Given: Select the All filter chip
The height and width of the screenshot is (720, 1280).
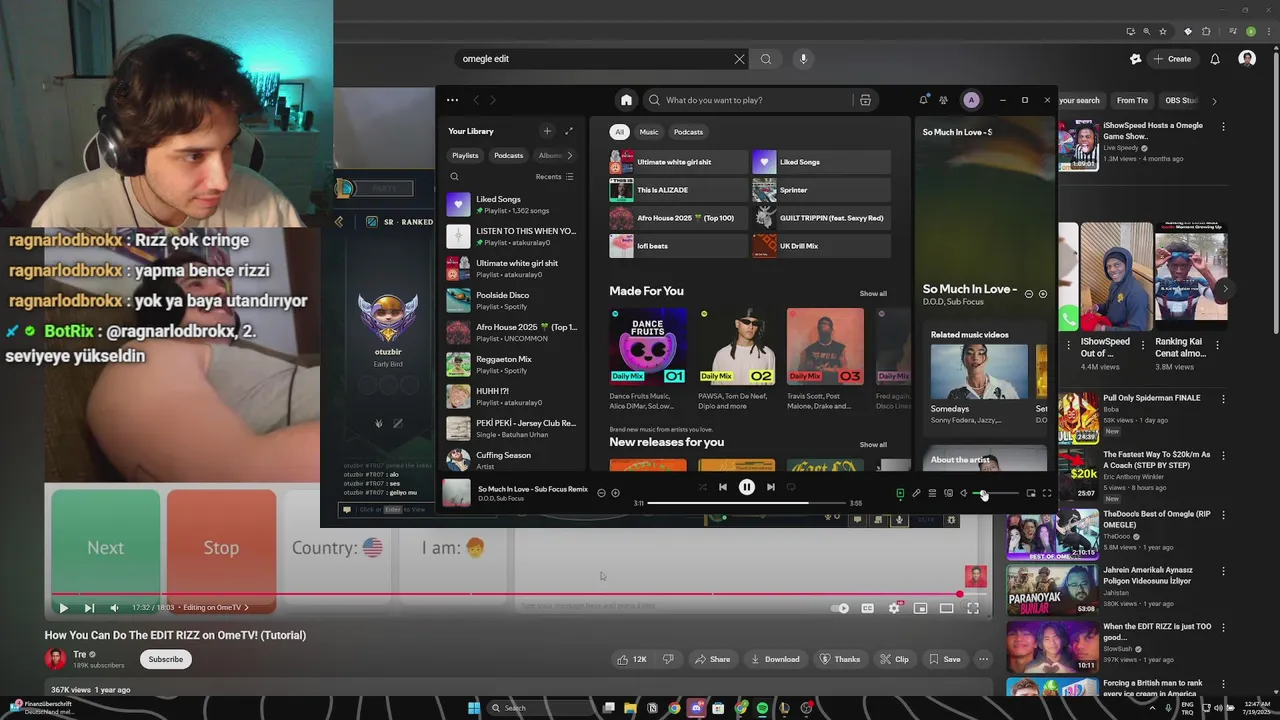Looking at the screenshot, I should 619,132.
